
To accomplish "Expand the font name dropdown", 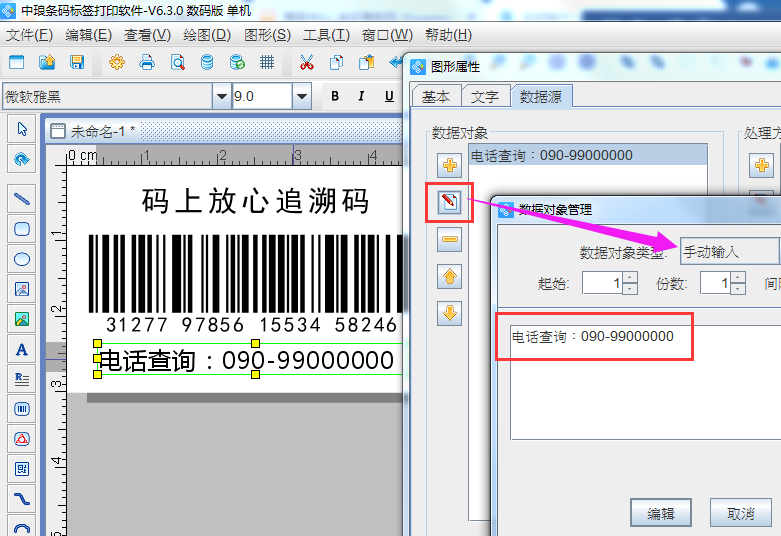I will tap(221, 97).
